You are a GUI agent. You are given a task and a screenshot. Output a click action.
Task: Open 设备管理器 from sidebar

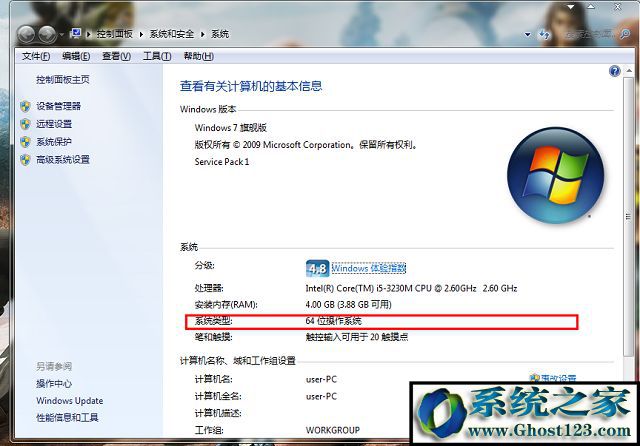click(x=58, y=106)
